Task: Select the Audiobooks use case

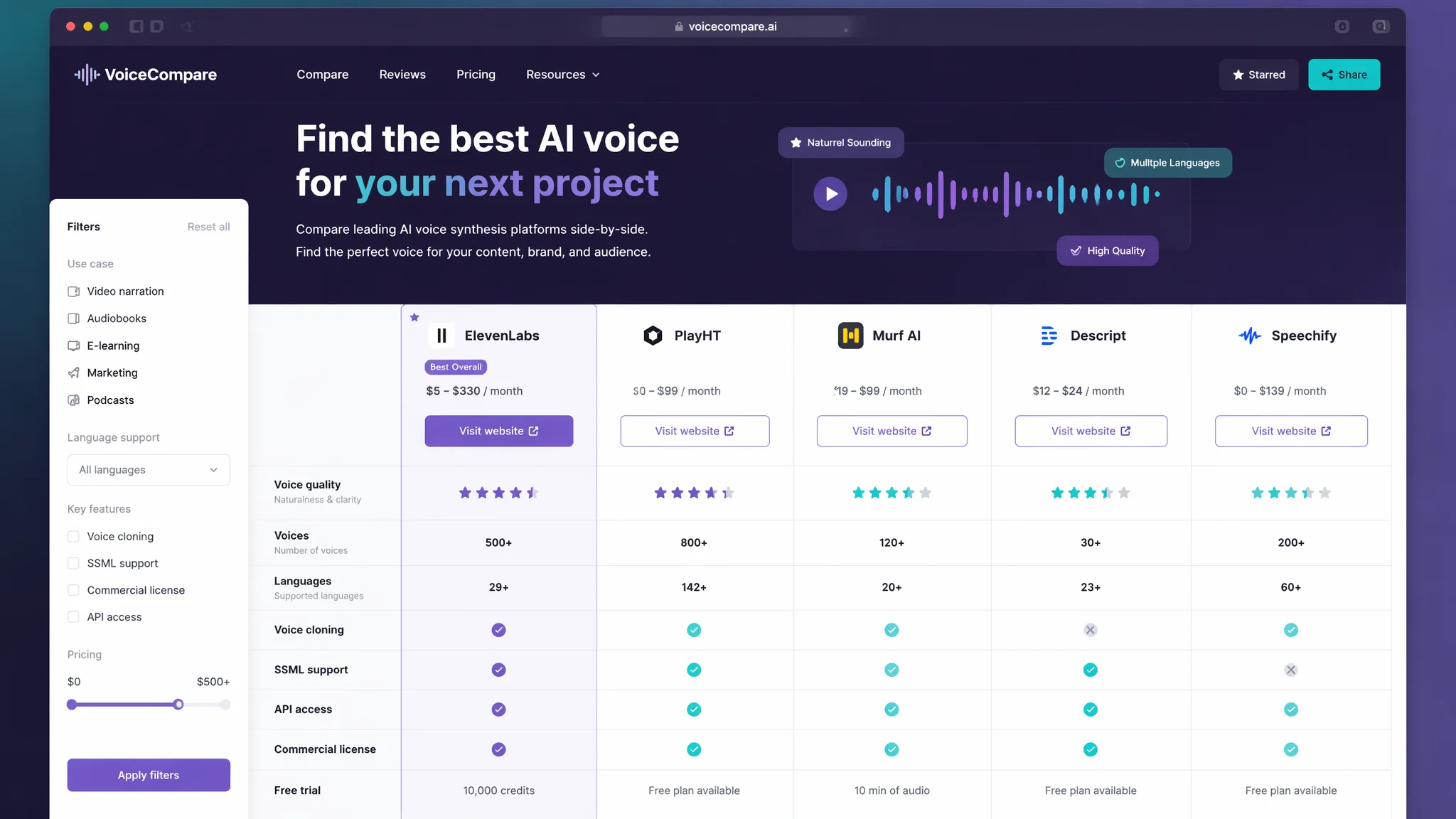Action: click(107, 318)
